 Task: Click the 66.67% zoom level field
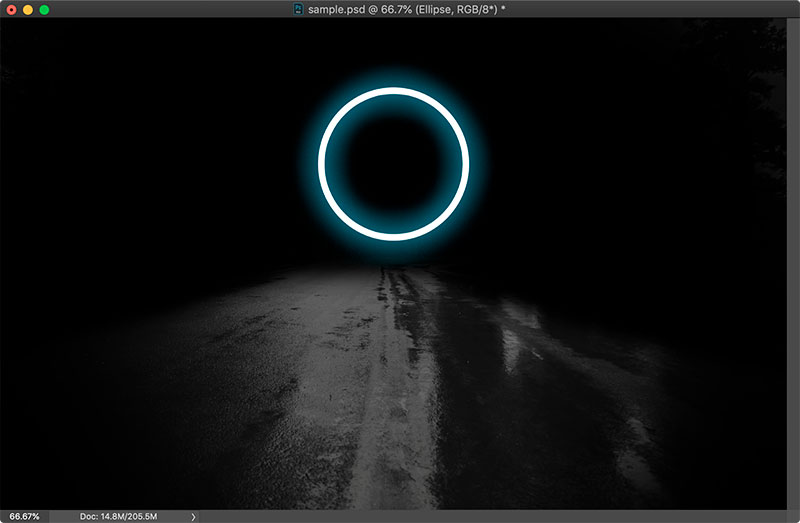click(25, 516)
